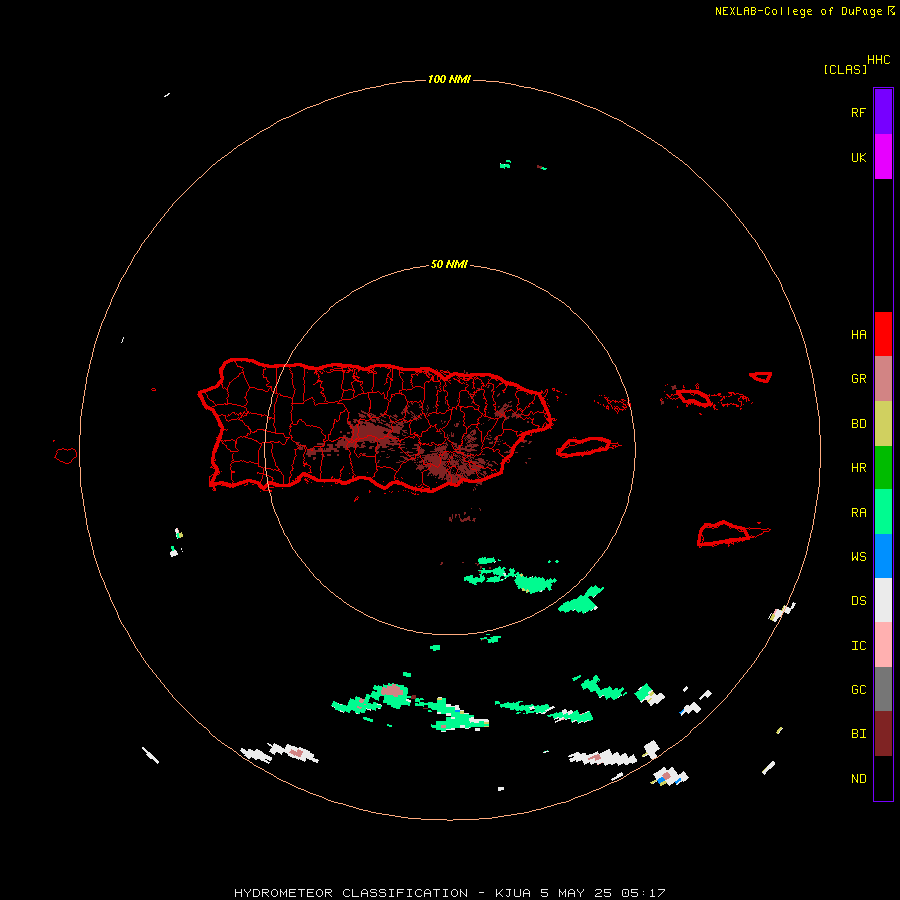Click the HR legend label

(x=858, y=468)
